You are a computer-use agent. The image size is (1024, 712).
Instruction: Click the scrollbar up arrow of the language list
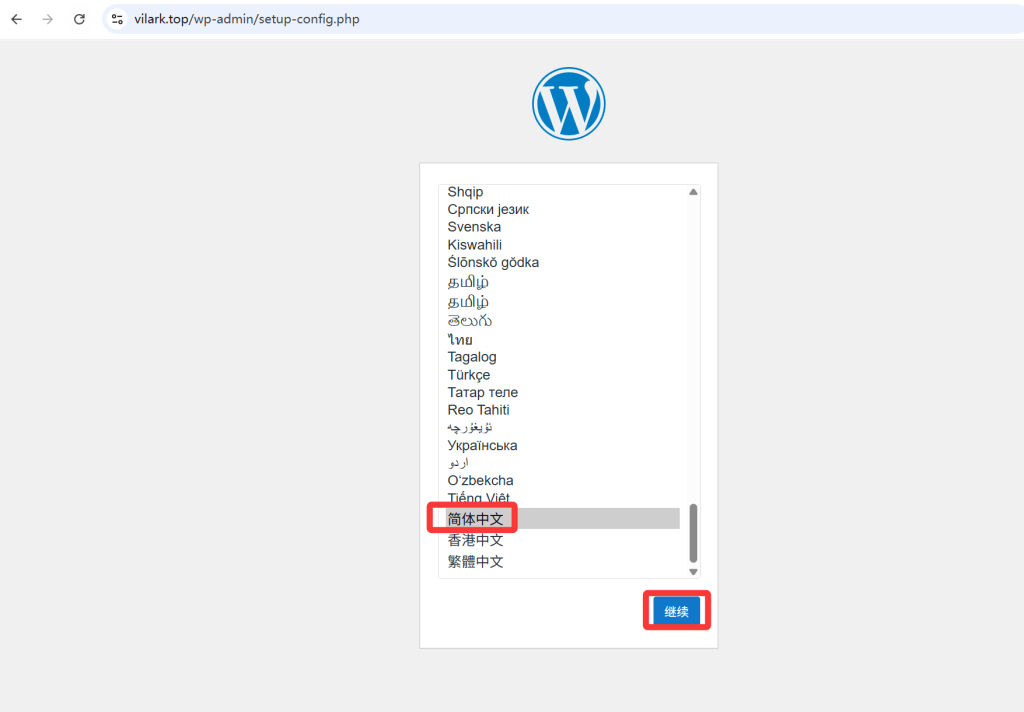coord(693,192)
